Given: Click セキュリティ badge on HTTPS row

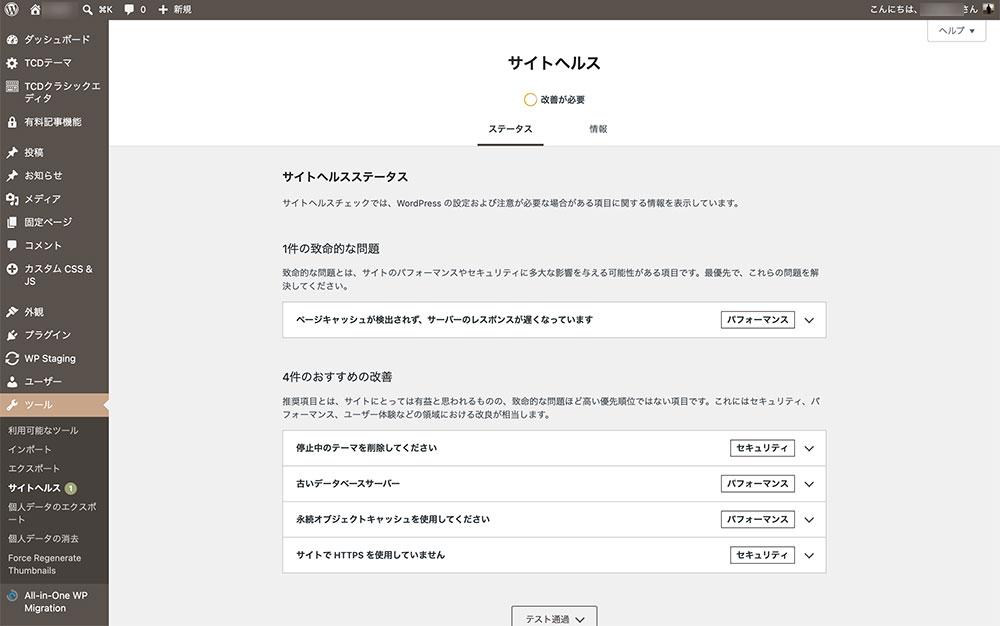Looking at the screenshot, I should pos(762,555).
